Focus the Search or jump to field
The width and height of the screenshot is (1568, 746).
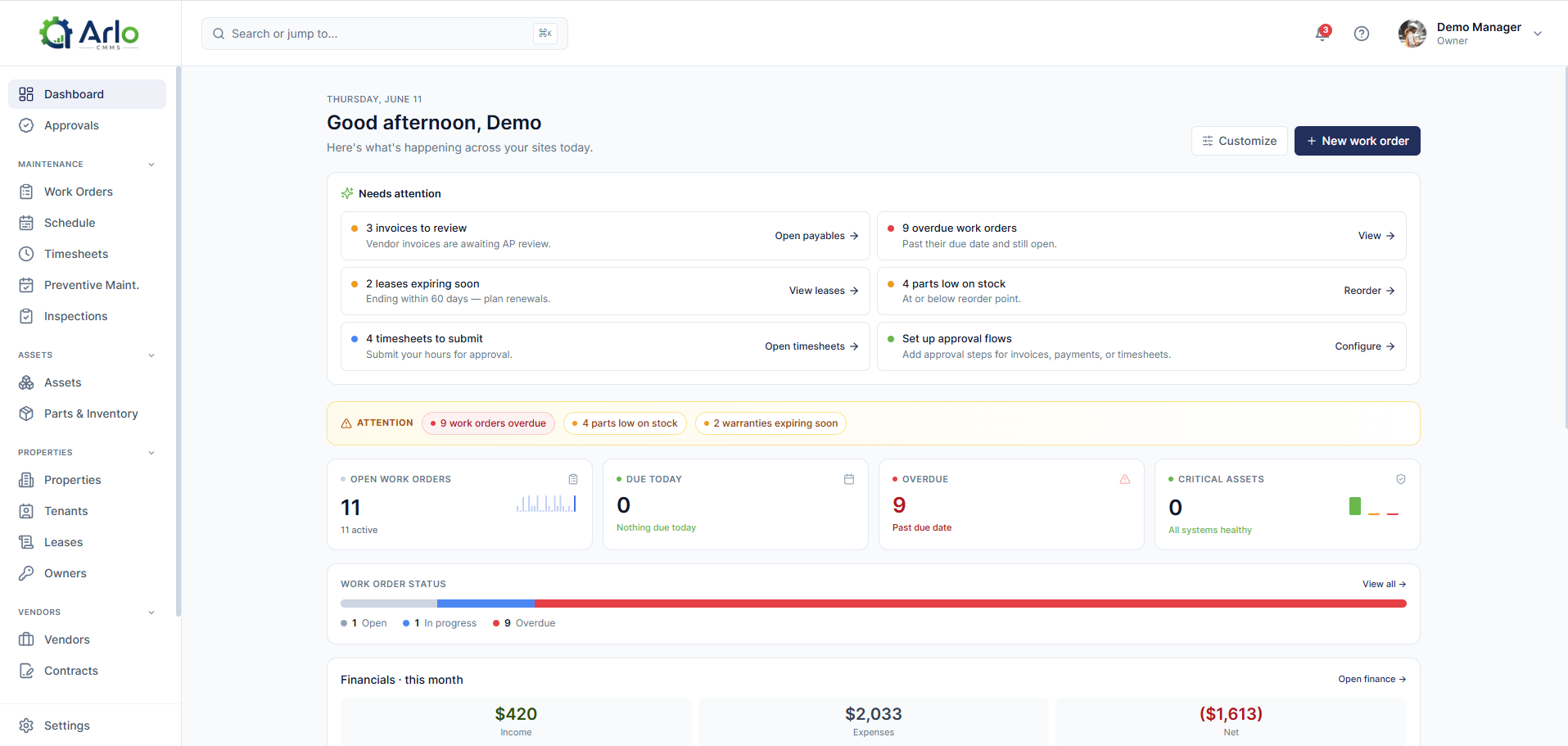[385, 34]
